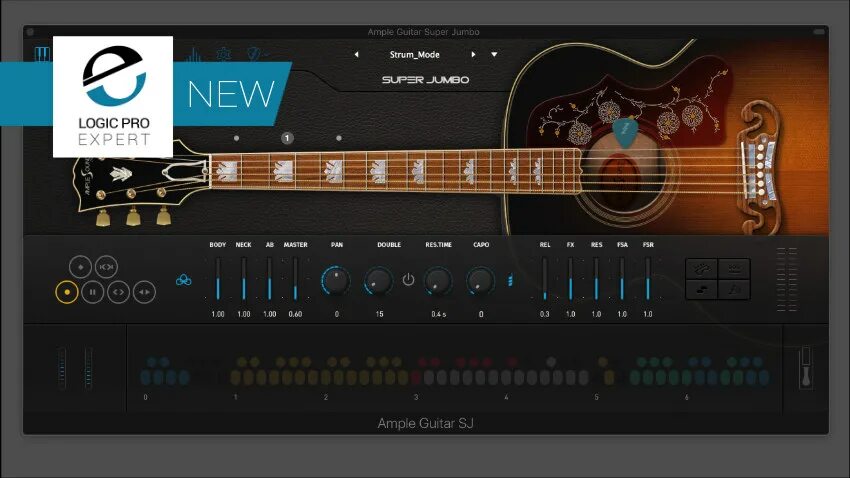This screenshot has width=850, height=478.
Task: Click the Ample Guitar SJ footer label
Action: pos(426,423)
